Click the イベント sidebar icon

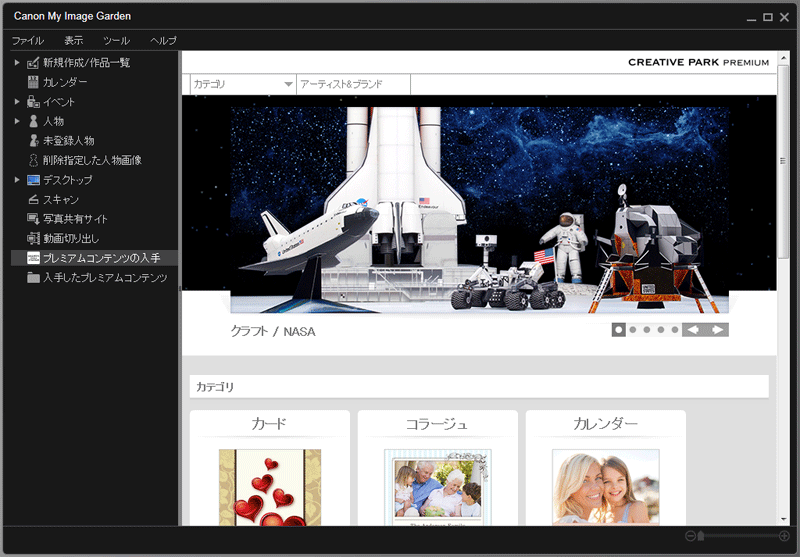click(x=33, y=102)
